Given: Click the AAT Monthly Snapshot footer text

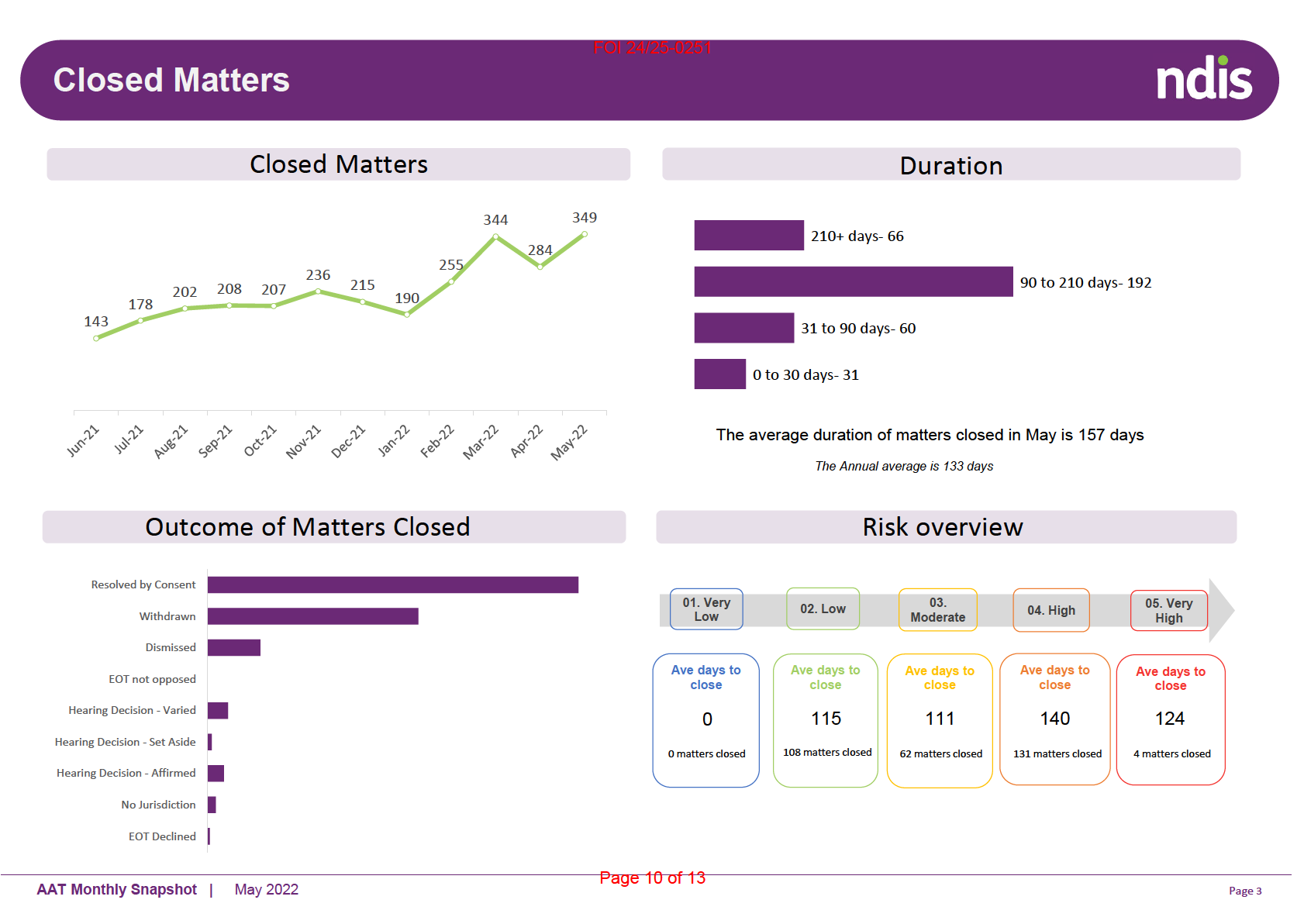Looking at the screenshot, I should [x=117, y=889].
